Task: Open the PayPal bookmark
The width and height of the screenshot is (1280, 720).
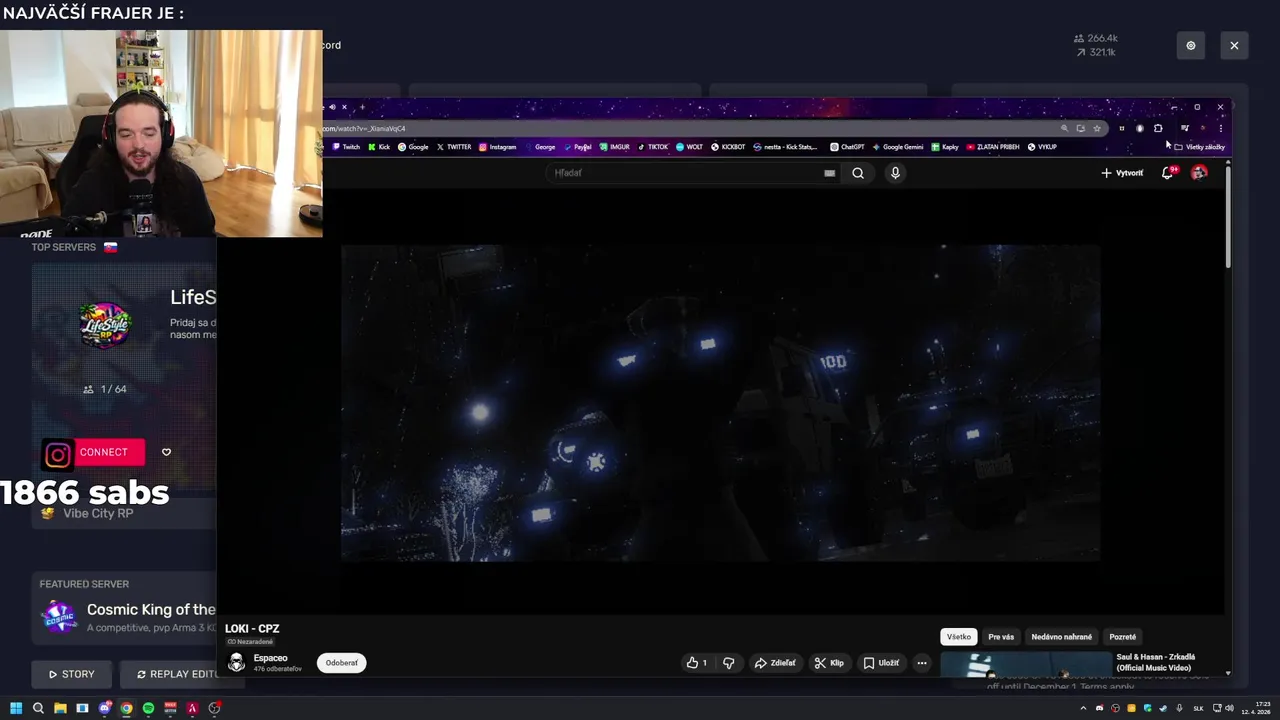Action: pos(577,147)
